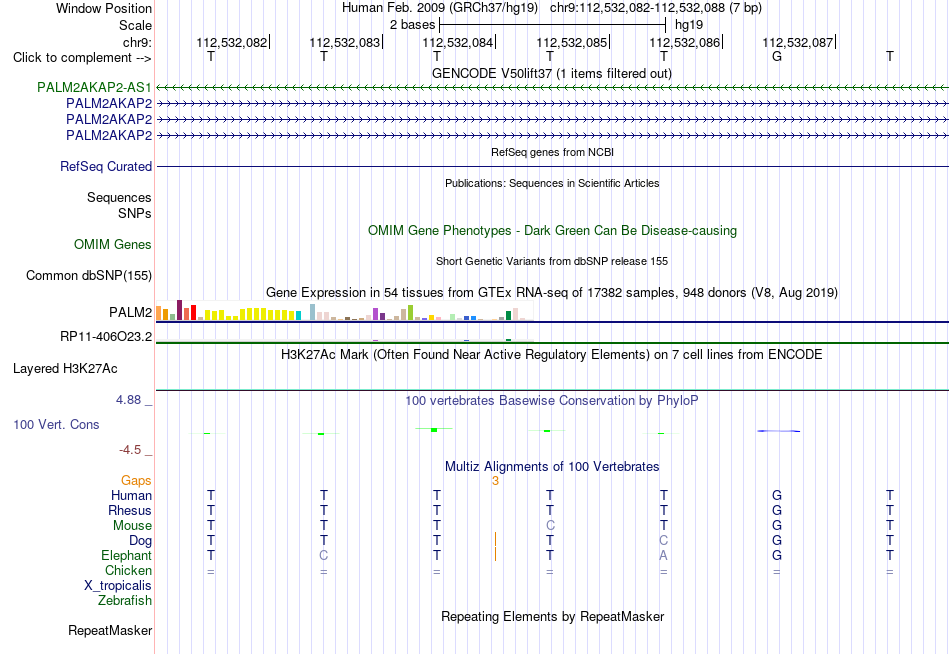The height and width of the screenshot is (654, 950).
Task: Open Short Genetic Variants from dbSNP title
Action: coord(552,261)
